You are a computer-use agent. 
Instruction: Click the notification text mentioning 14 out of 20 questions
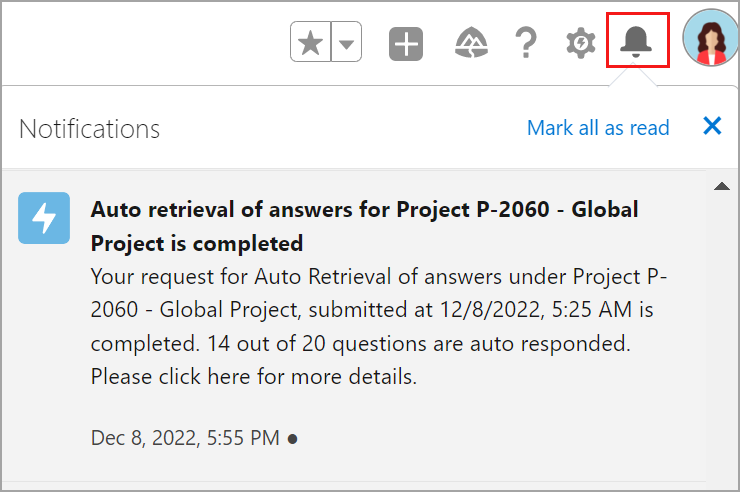coord(419,343)
